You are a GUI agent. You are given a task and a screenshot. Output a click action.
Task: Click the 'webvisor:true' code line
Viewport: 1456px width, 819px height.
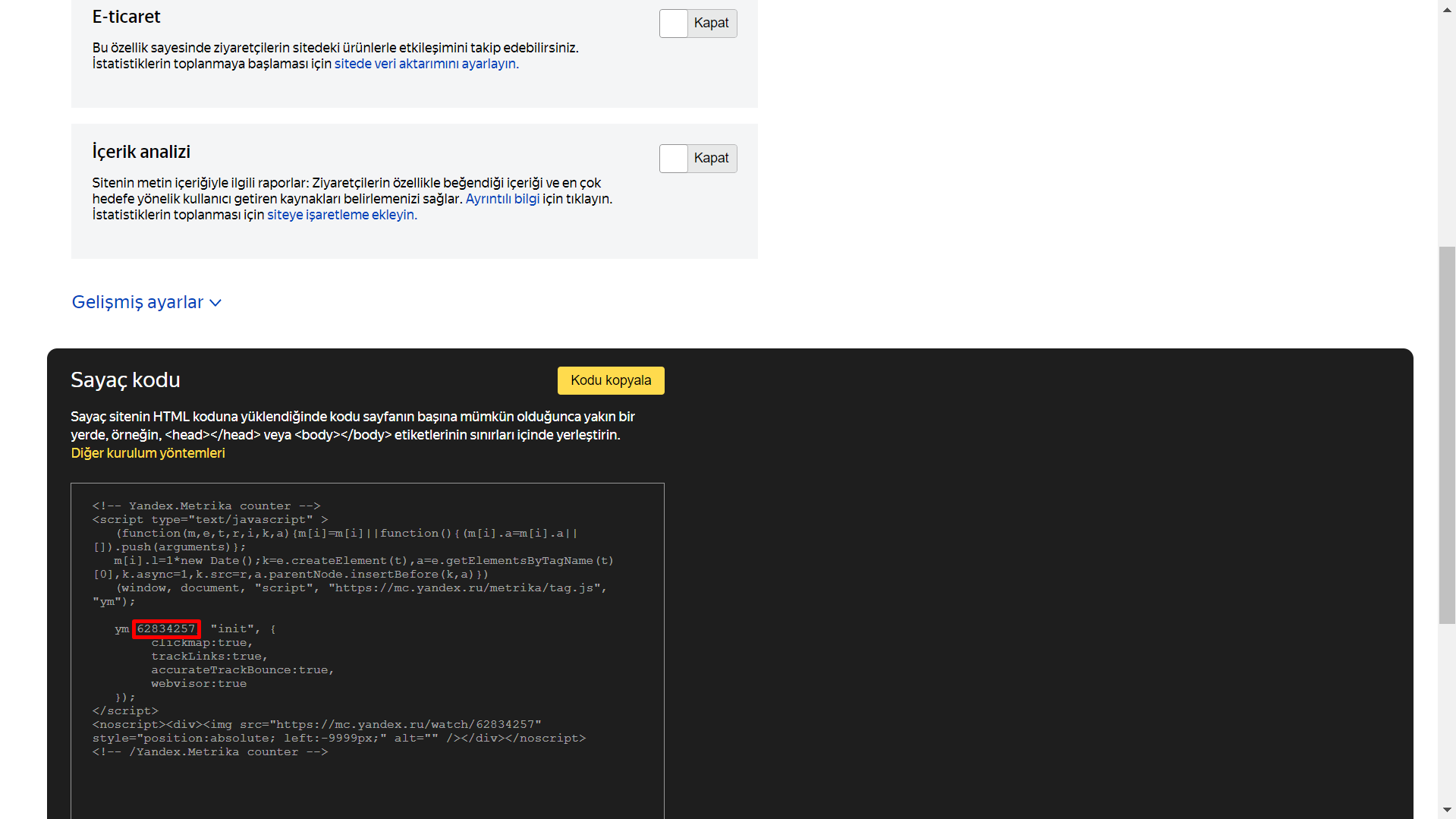[x=199, y=684]
